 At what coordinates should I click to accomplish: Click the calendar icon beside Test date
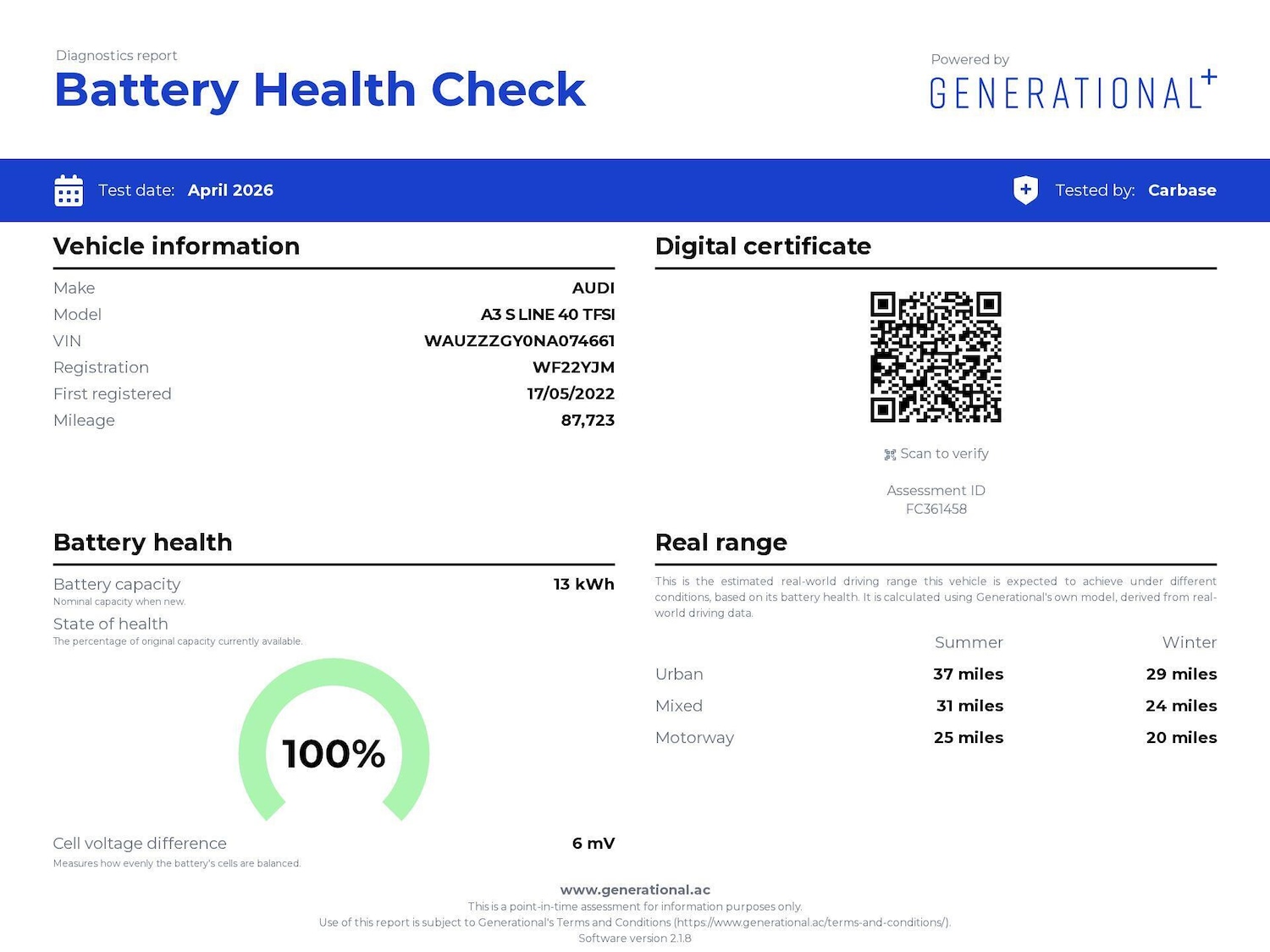pos(69,190)
